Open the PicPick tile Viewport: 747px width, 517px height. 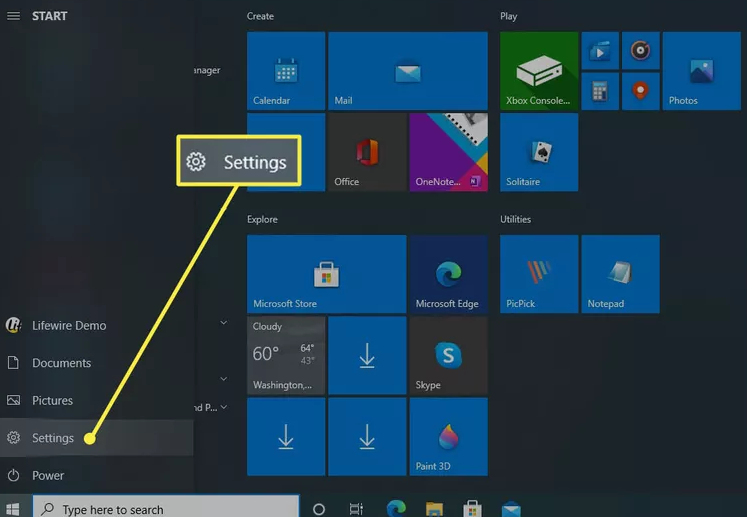[539, 274]
